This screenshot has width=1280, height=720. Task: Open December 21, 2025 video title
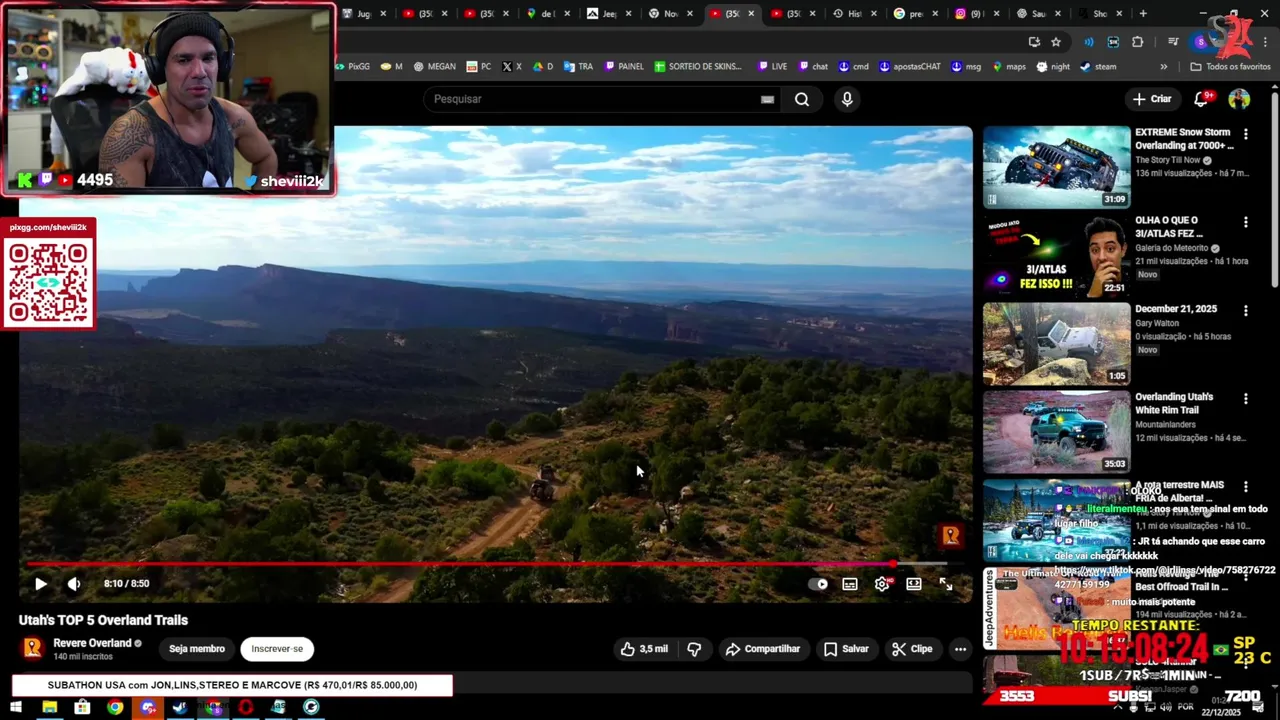point(1176,309)
